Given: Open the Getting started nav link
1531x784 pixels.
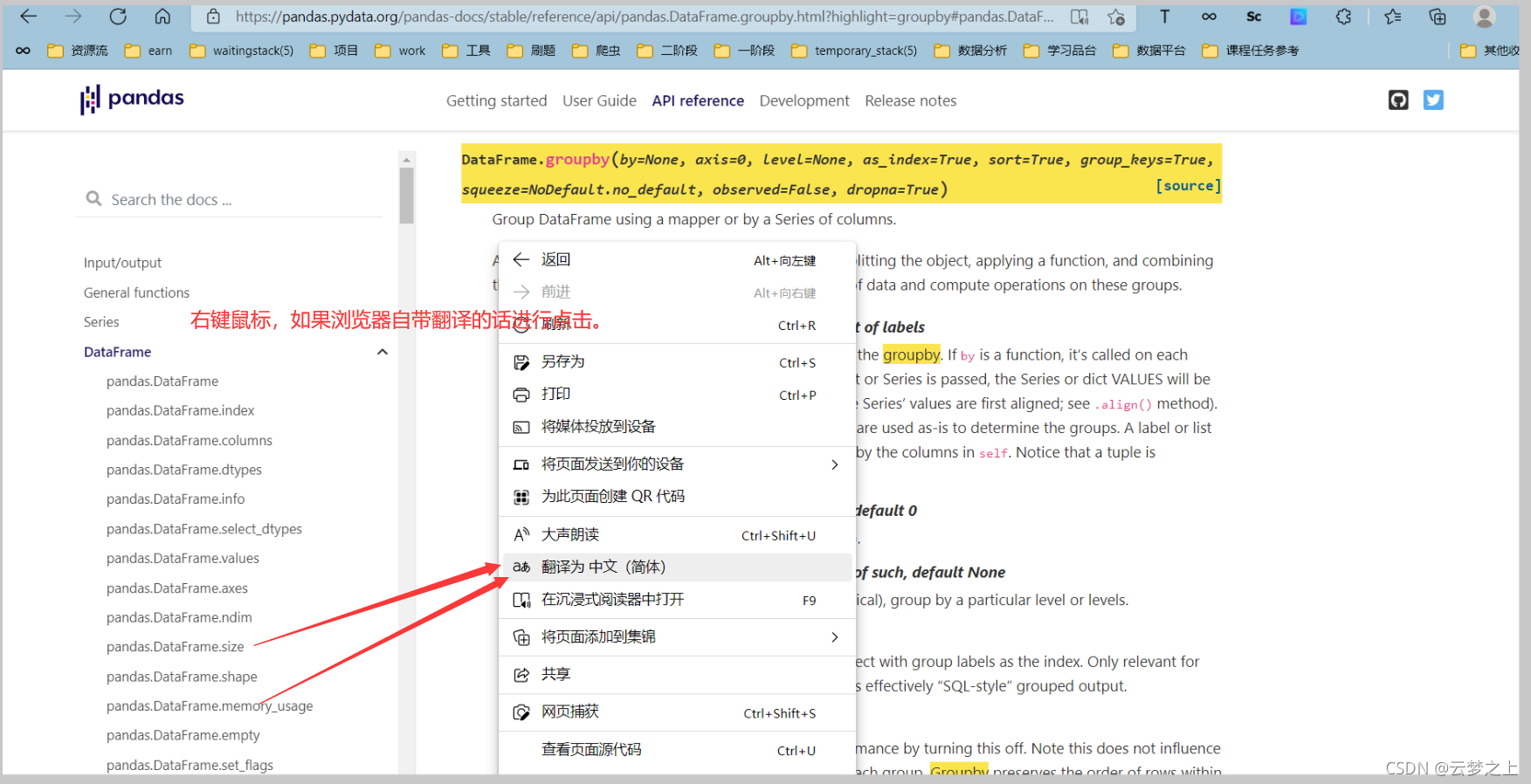Looking at the screenshot, I should (496, 100).
